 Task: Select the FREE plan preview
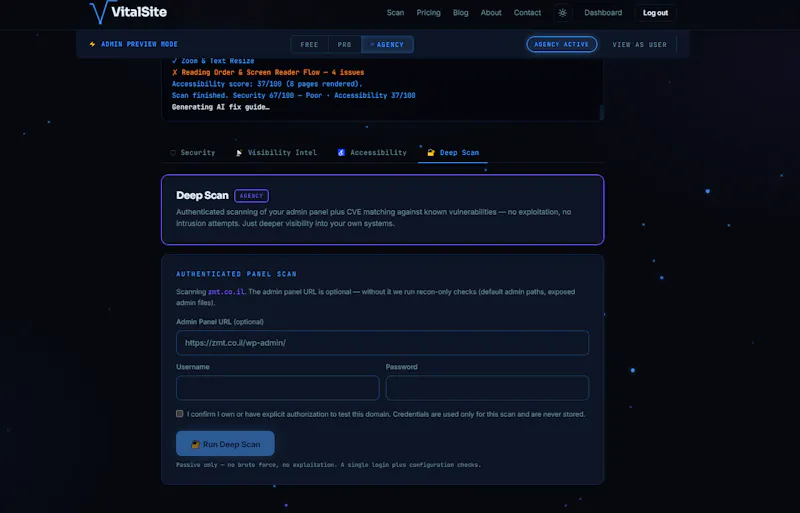(x=309, y=44)
